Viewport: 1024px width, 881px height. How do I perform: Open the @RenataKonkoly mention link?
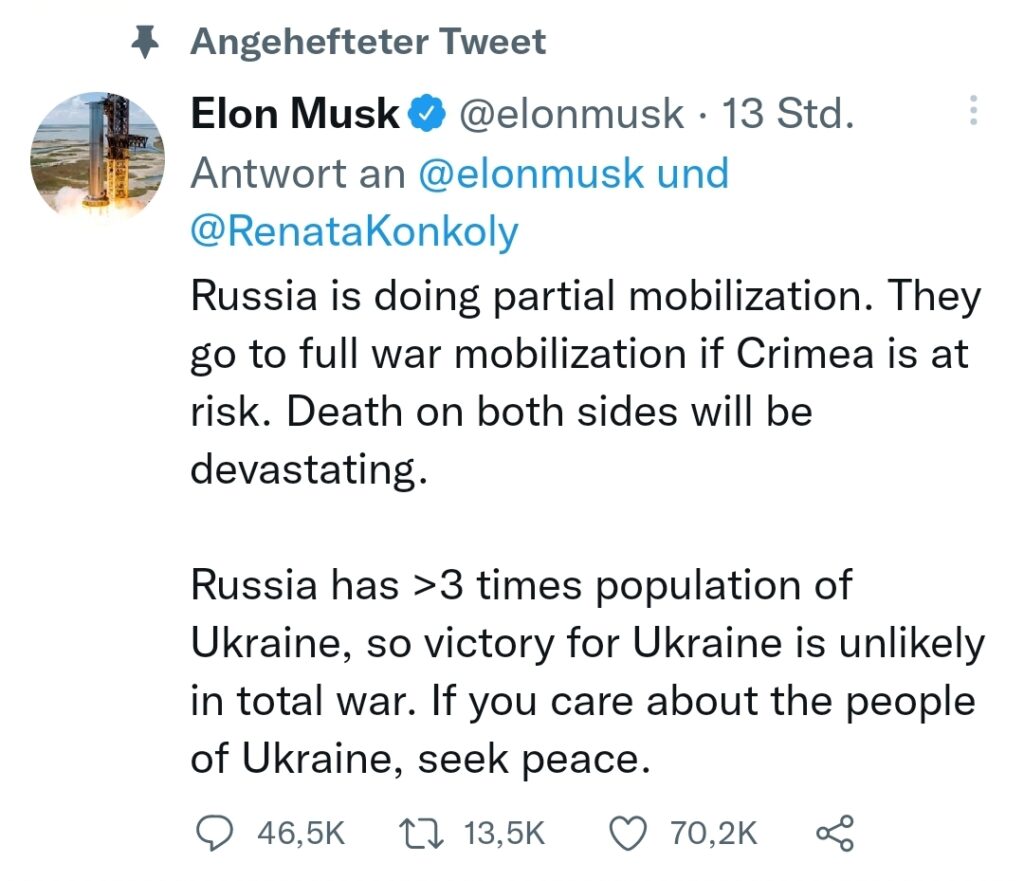click(x=355, y=231)
